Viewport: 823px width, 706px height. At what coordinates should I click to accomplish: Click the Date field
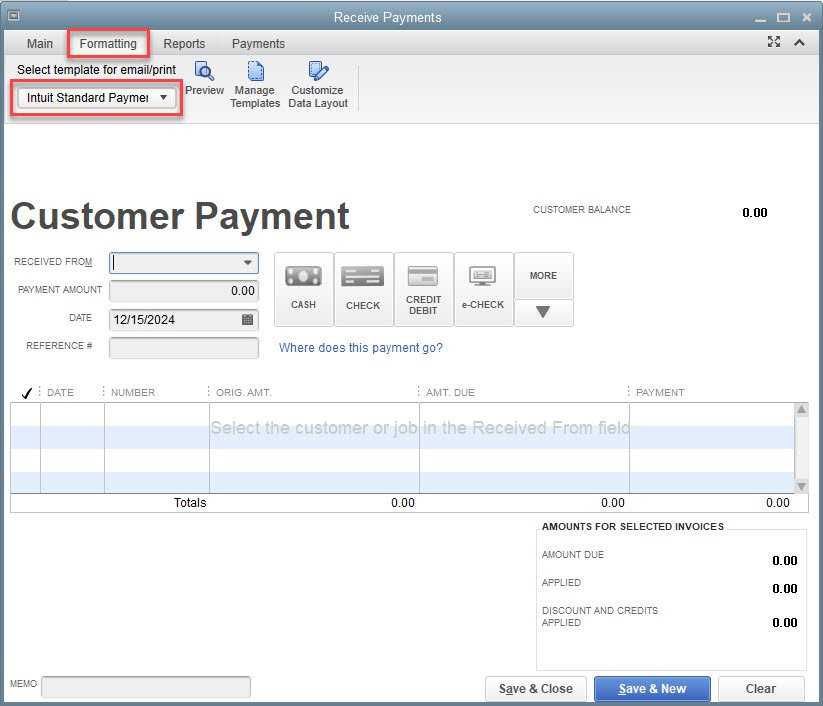[x=184, y=320]
